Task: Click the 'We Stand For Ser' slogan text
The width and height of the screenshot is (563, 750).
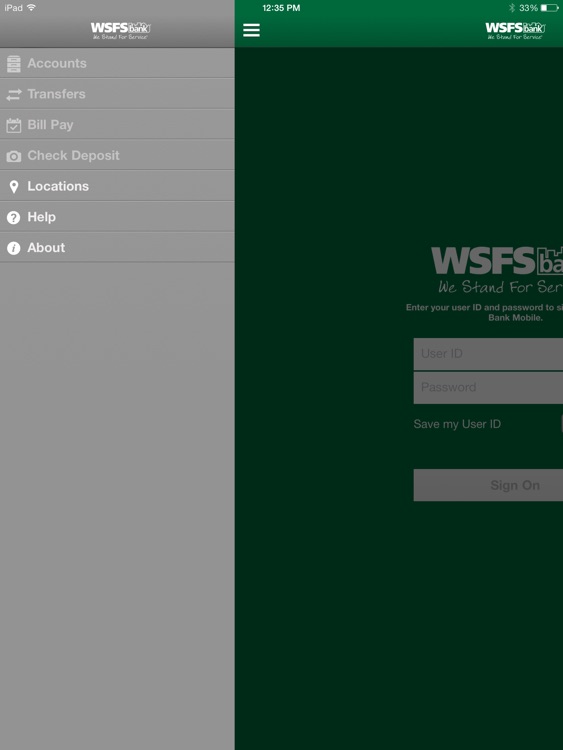Action: point(500,287)
